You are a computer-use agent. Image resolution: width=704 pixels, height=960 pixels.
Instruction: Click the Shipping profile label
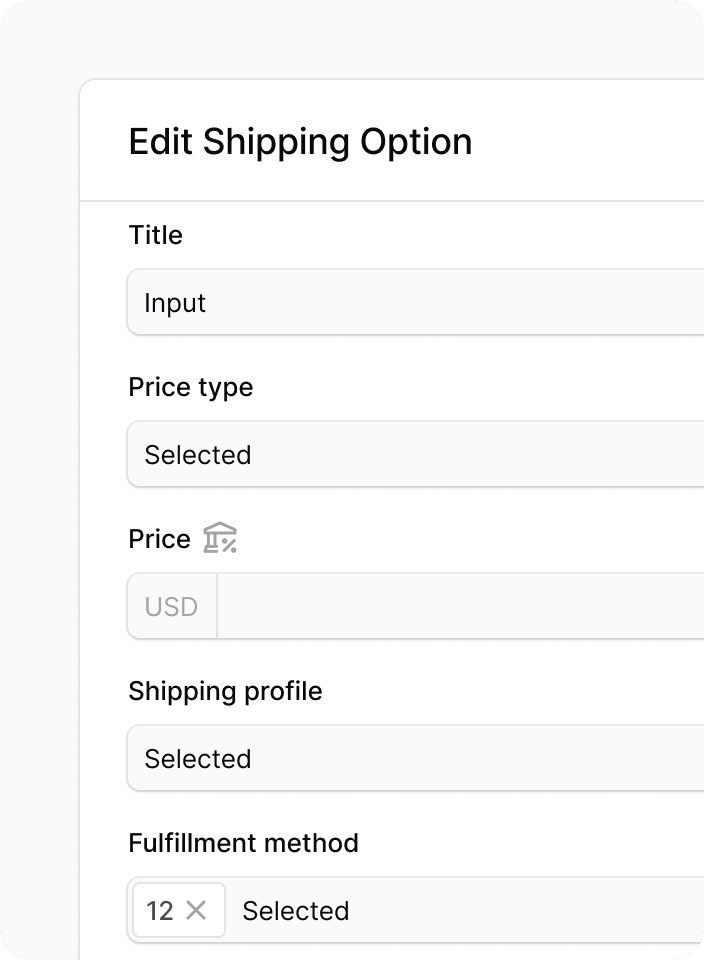pyautogui.click(x=225, y=691)
